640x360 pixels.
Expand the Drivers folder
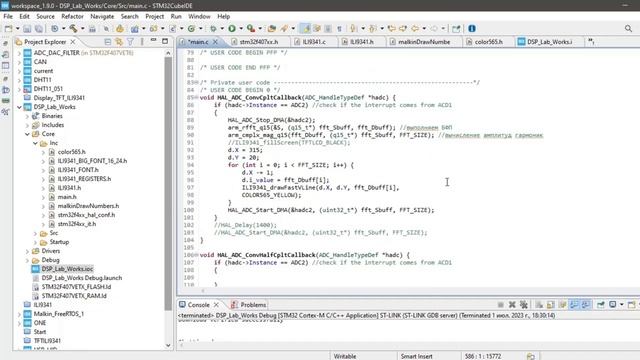point(27,251)
